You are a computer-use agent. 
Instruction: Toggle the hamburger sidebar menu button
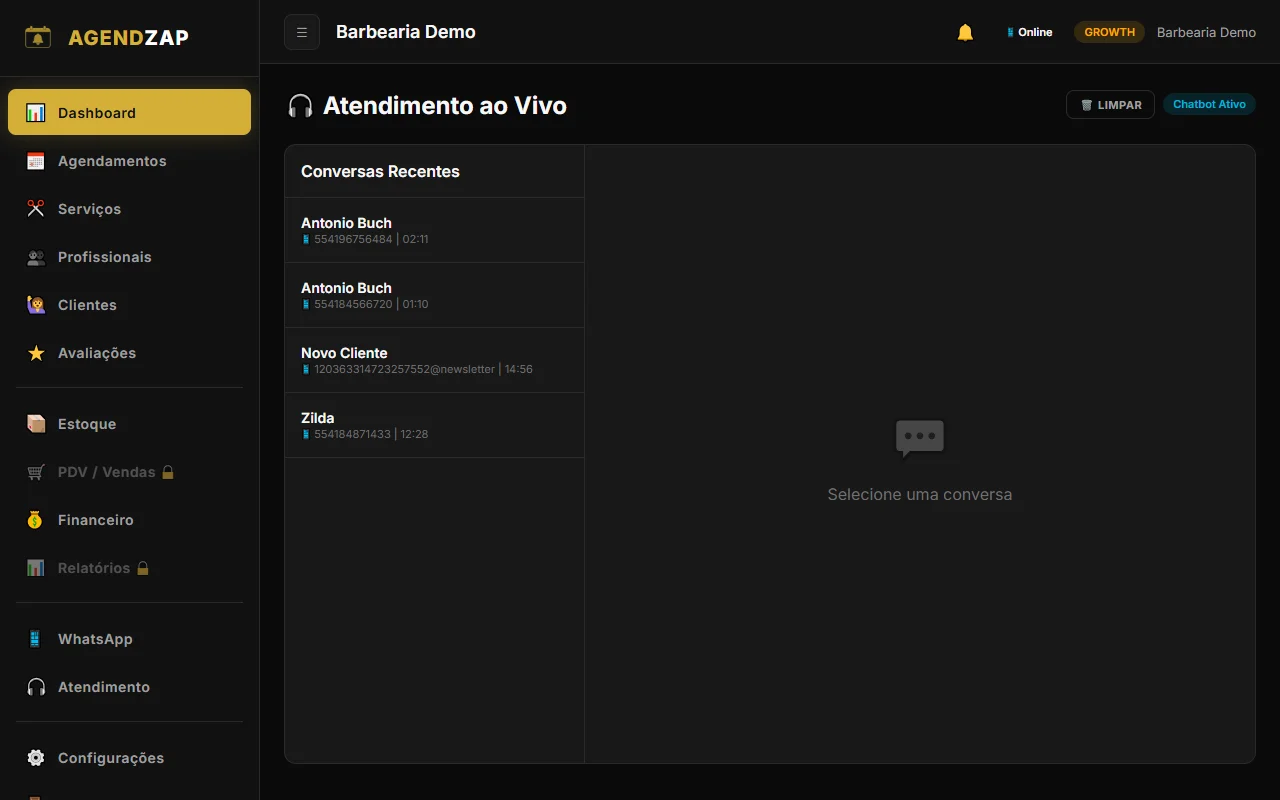302,32
